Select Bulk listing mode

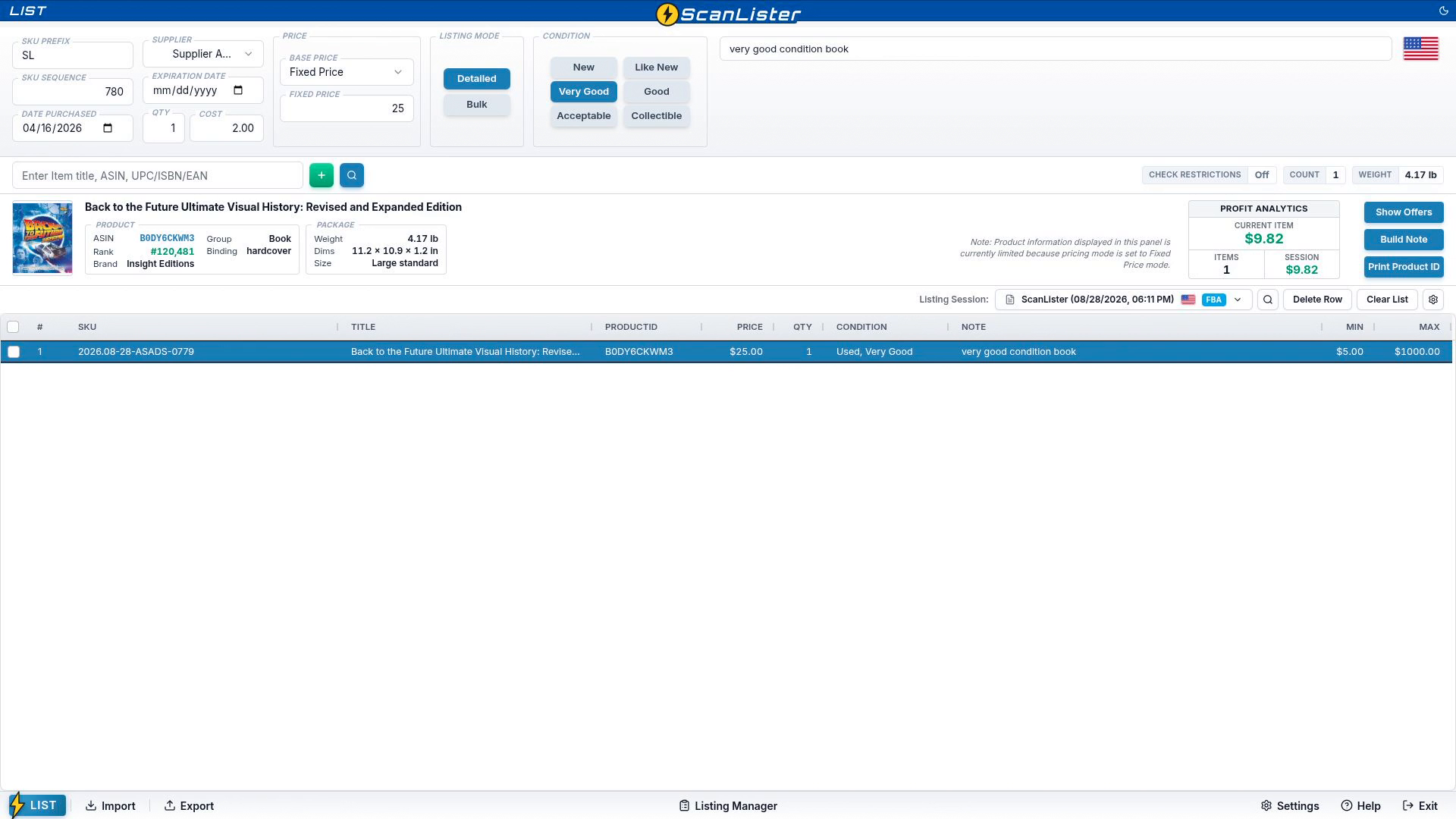pyautogui.click(x=477, y=105)
